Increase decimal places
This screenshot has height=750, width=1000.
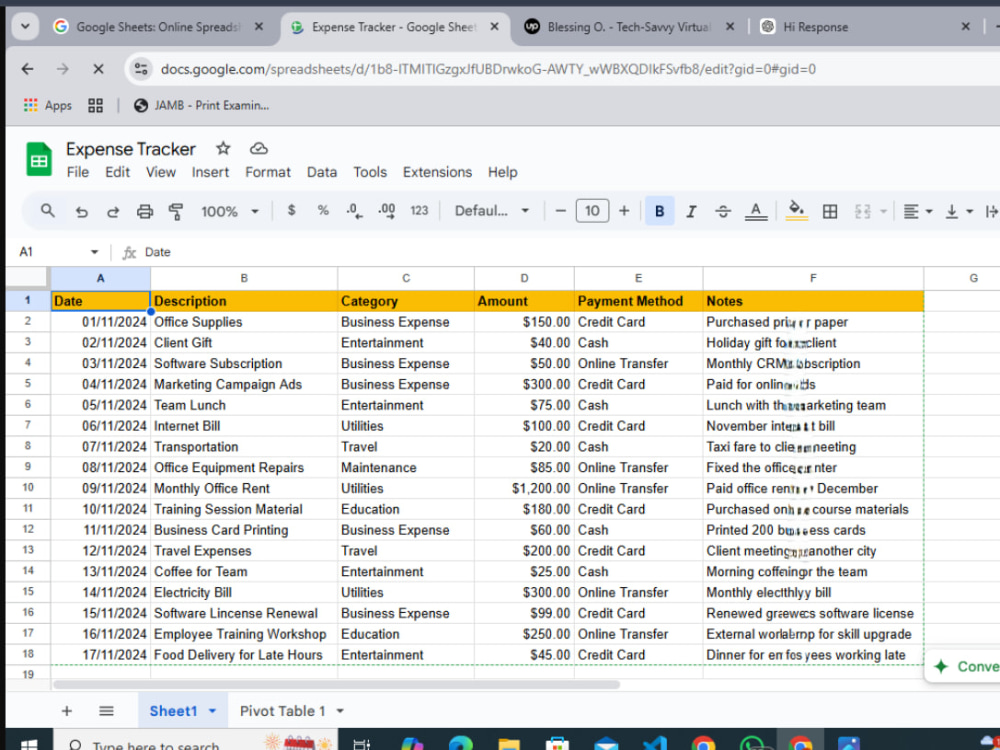[386, 210]
